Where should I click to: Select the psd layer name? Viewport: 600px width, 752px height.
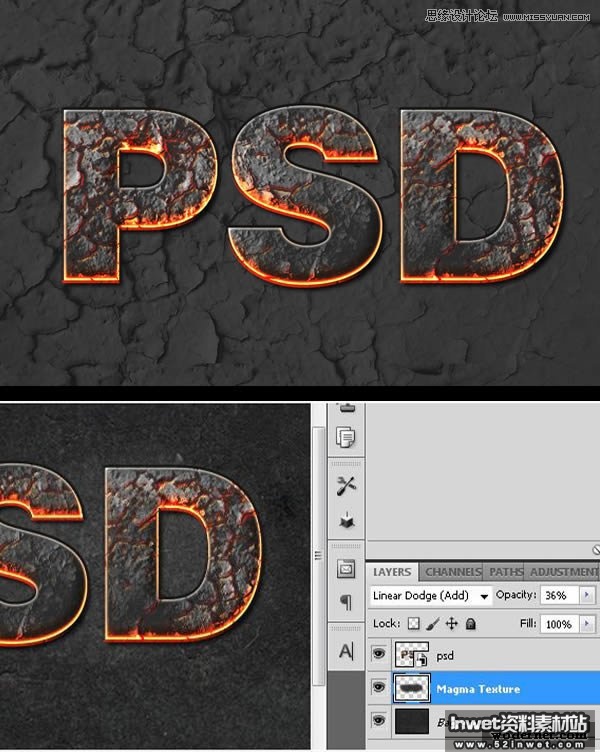[445, 656]
